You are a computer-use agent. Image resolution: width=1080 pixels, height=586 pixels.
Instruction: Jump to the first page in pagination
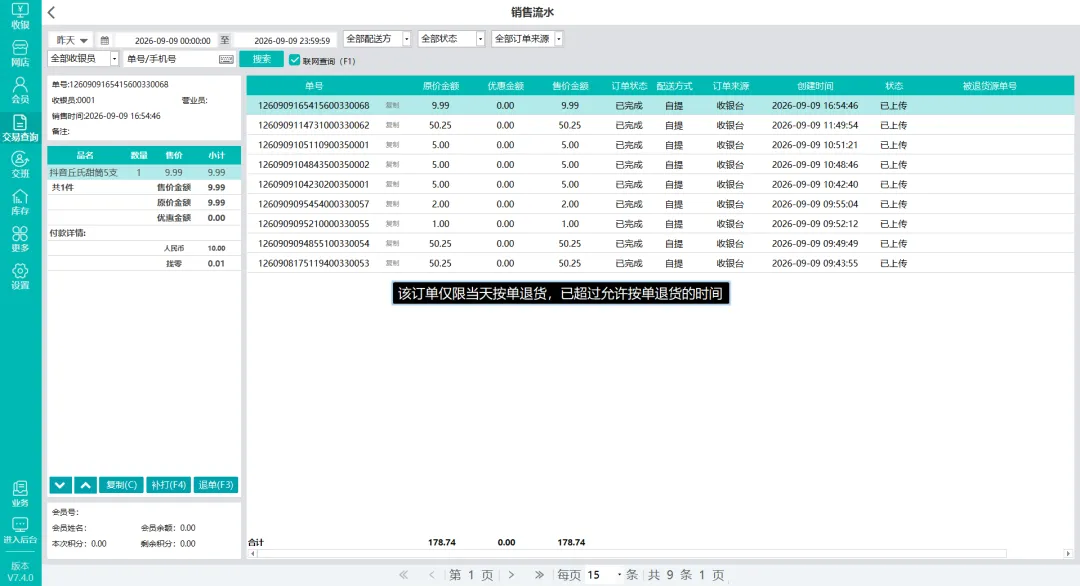404,575
